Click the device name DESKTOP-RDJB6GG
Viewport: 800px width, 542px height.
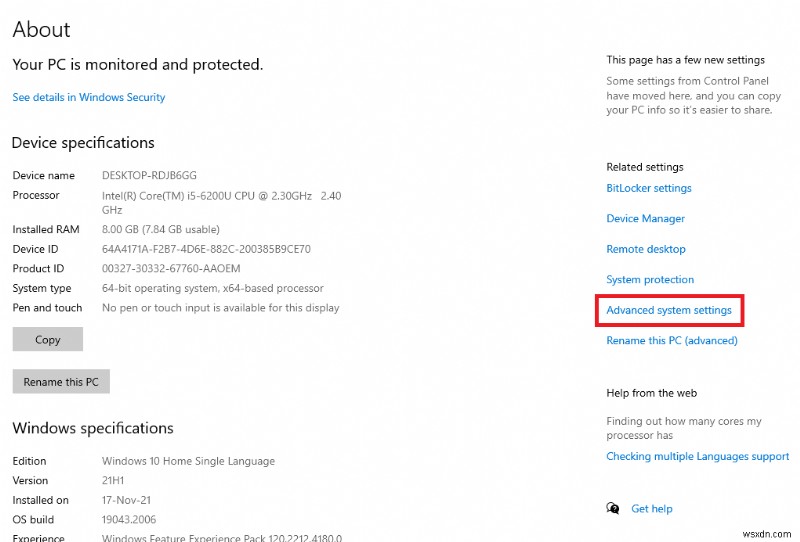(x=149, y=176)
